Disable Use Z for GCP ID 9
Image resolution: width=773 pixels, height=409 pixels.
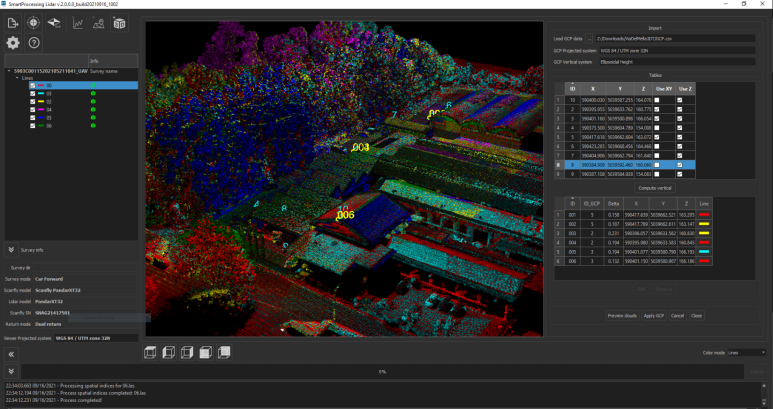click(680, 174)
